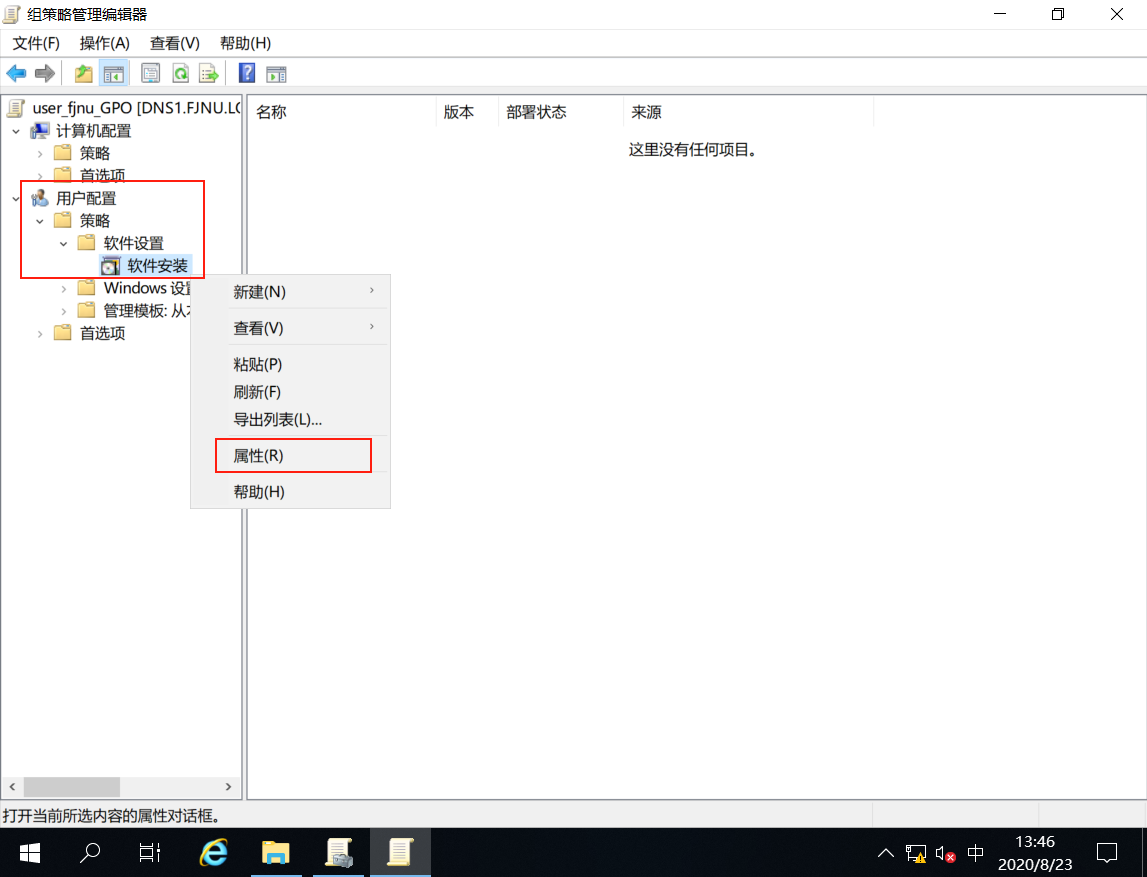Expand the Windows 设置 tree node

click(x=63, y=289)
